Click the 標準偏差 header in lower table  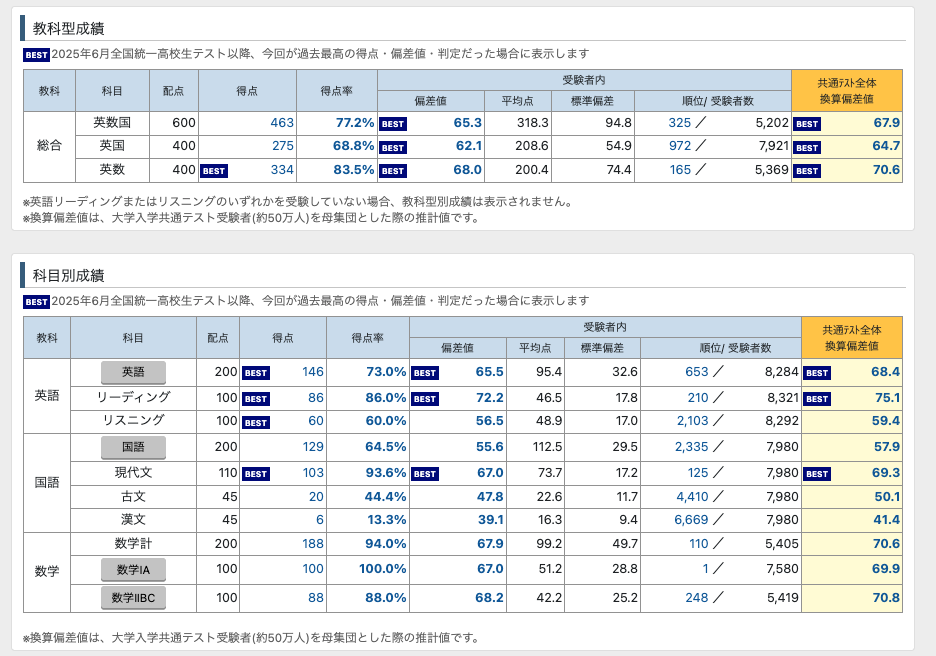[602, 348]
